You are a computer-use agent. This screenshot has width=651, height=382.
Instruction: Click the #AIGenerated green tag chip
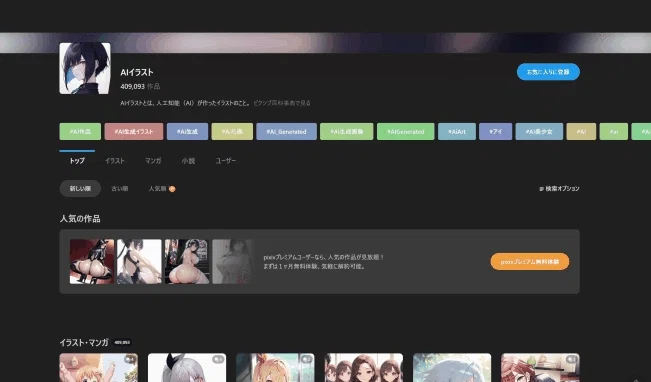point(406,132)
